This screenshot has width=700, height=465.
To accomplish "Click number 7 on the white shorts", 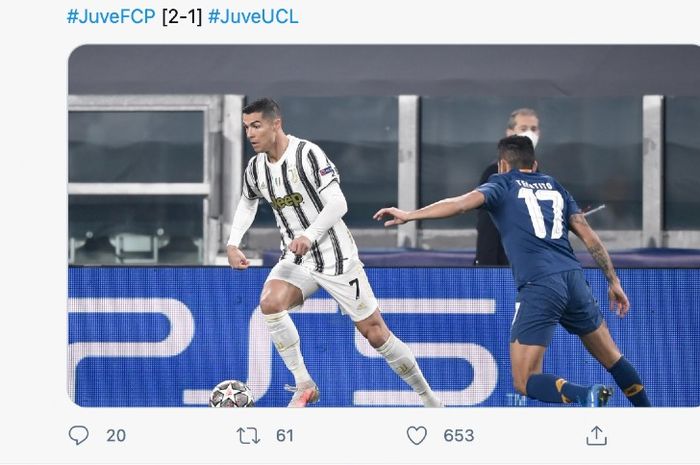I will 355,288.
